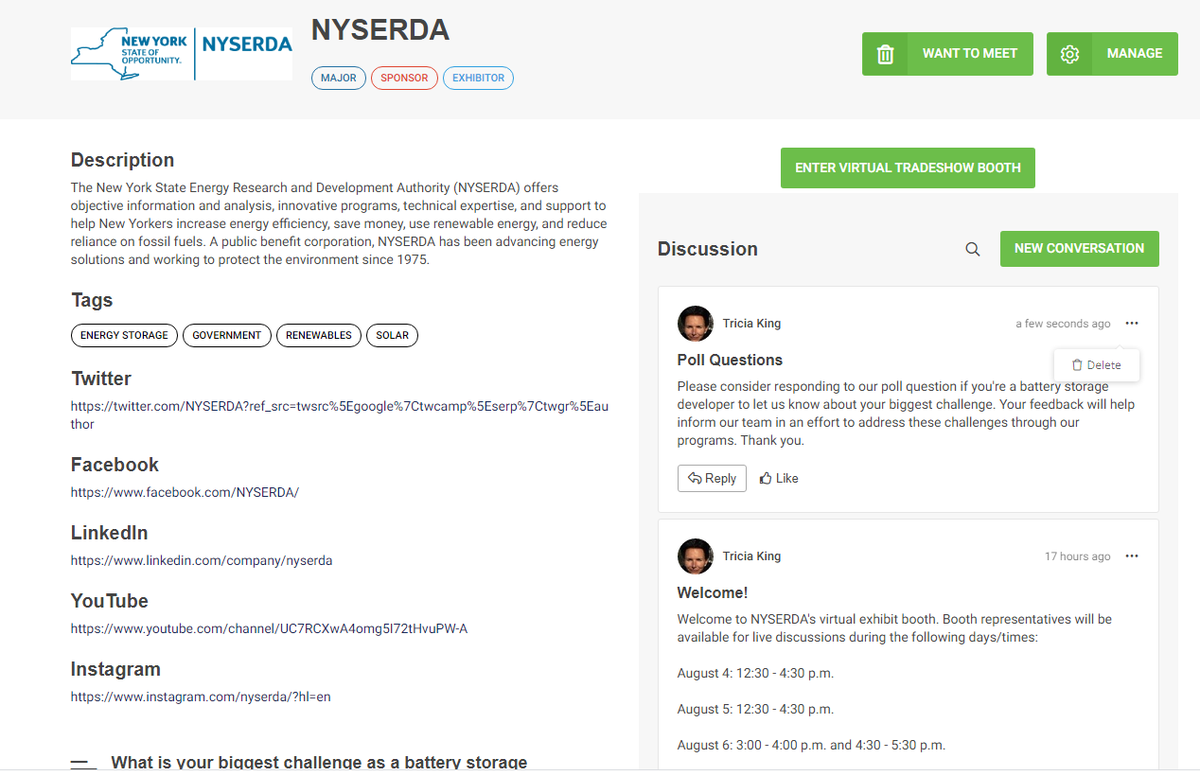This screenshot has width=1200, height=776.
Task: Select Delete from the post menu
Action: tap(1096, 365)
